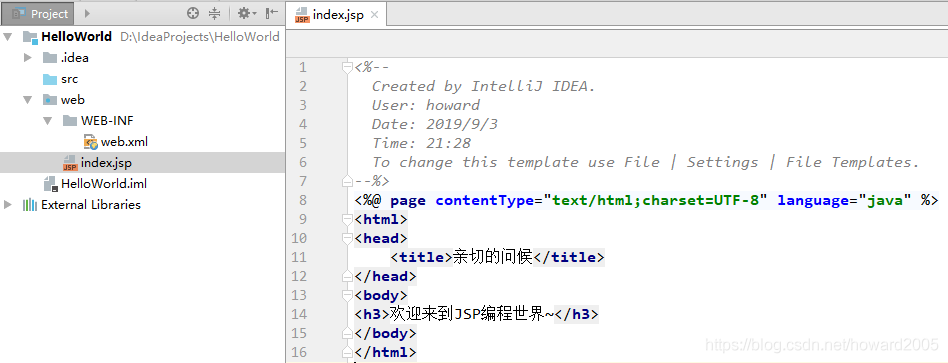The image size is (948, 363).
Task: Select the src folder
Action: tap(69, 79)
